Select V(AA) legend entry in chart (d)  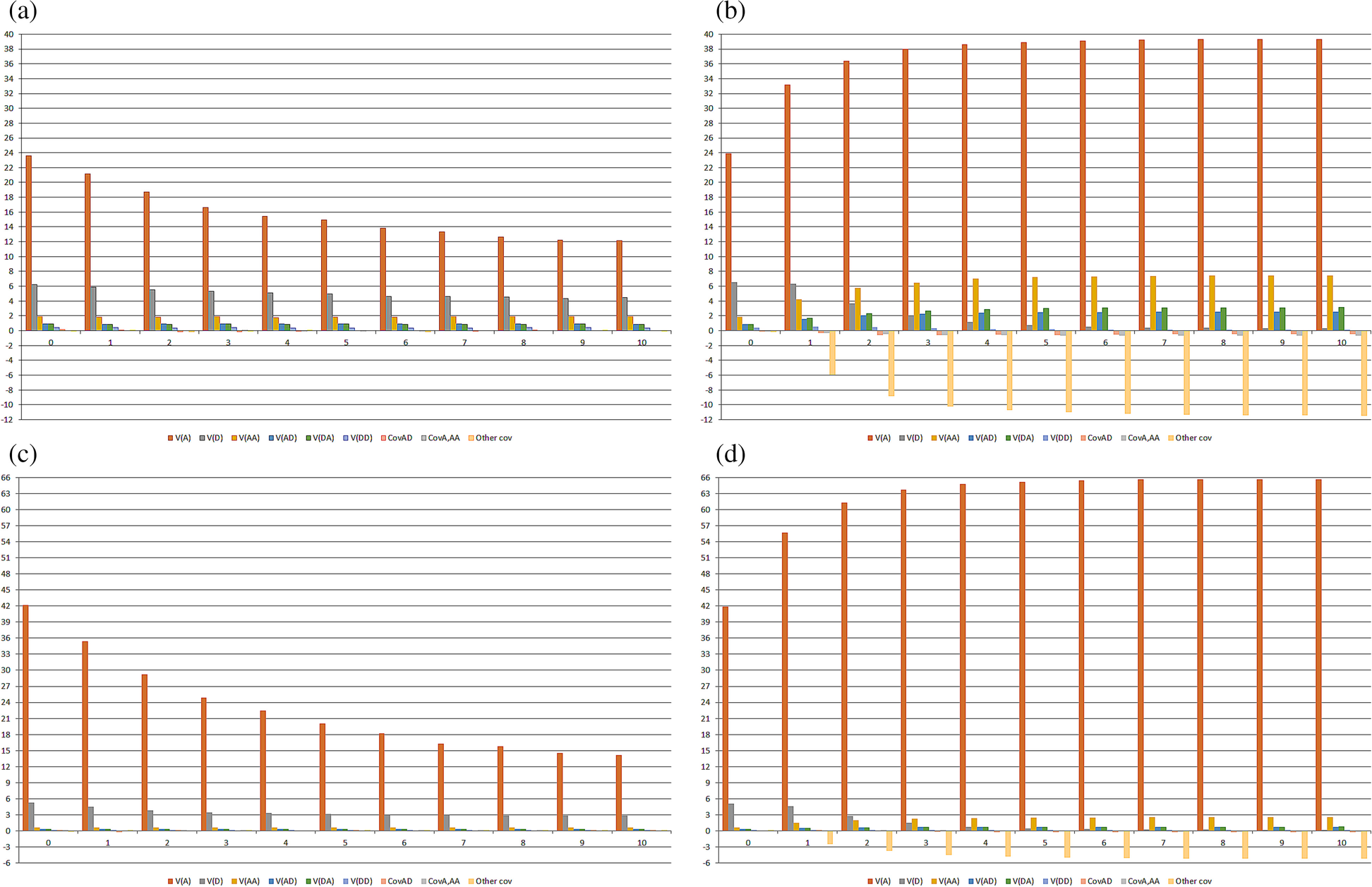946,881
